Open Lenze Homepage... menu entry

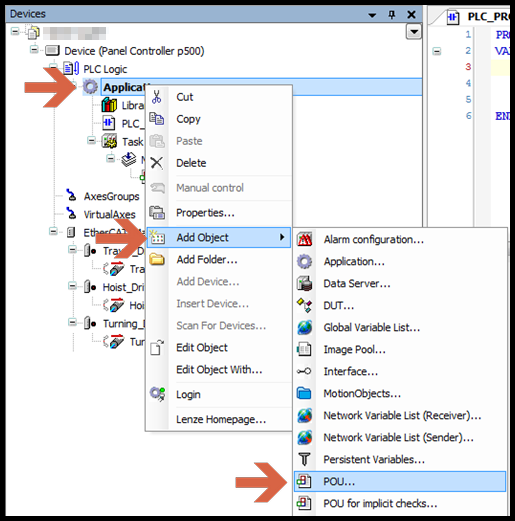pos(219,419)
